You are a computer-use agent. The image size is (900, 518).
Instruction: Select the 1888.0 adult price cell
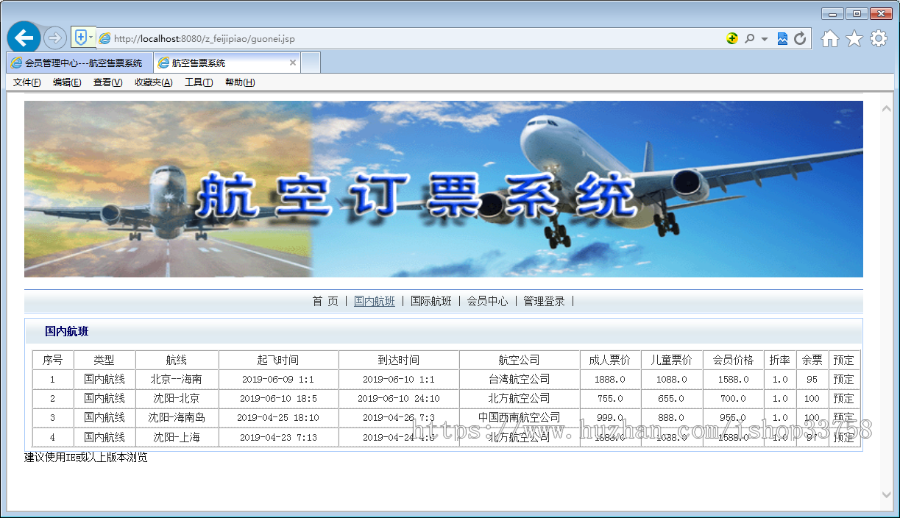(x=610, y=379)
